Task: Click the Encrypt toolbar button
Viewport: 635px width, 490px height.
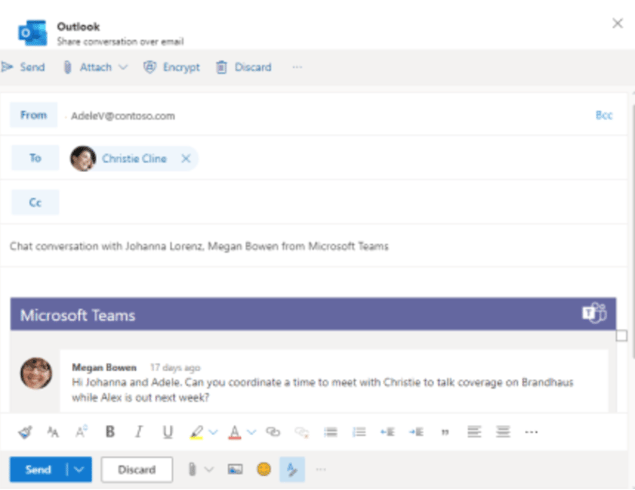Action: pos(172,67)
